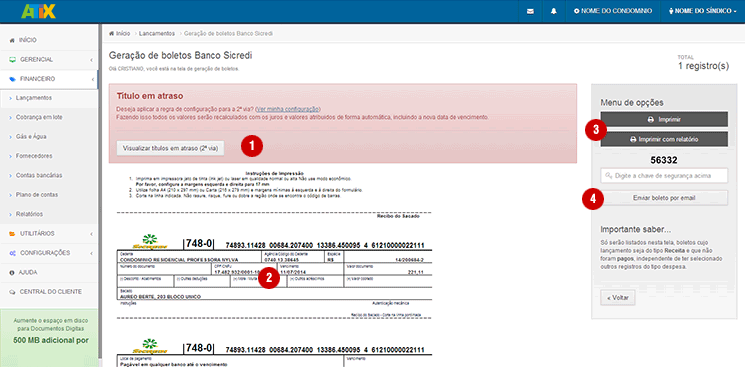The height and width of the screenshot is (367, 745).
Task: Click 'Imprimir com relatório' button
Action: pos(664,139)
